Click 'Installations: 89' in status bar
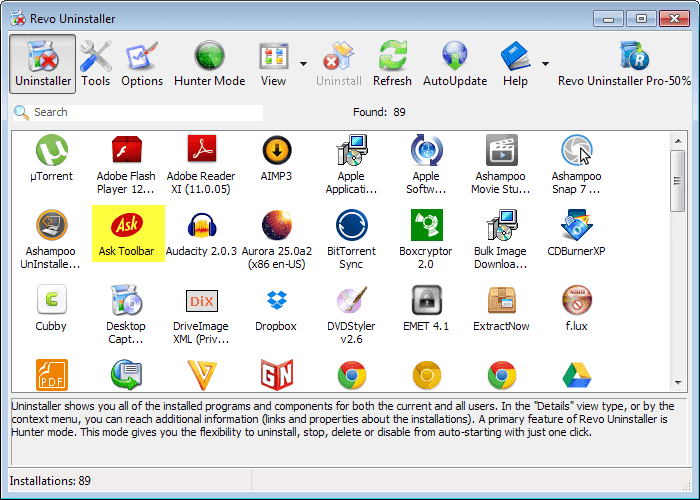Screen dimensions: 700x500 pos(50,481)
